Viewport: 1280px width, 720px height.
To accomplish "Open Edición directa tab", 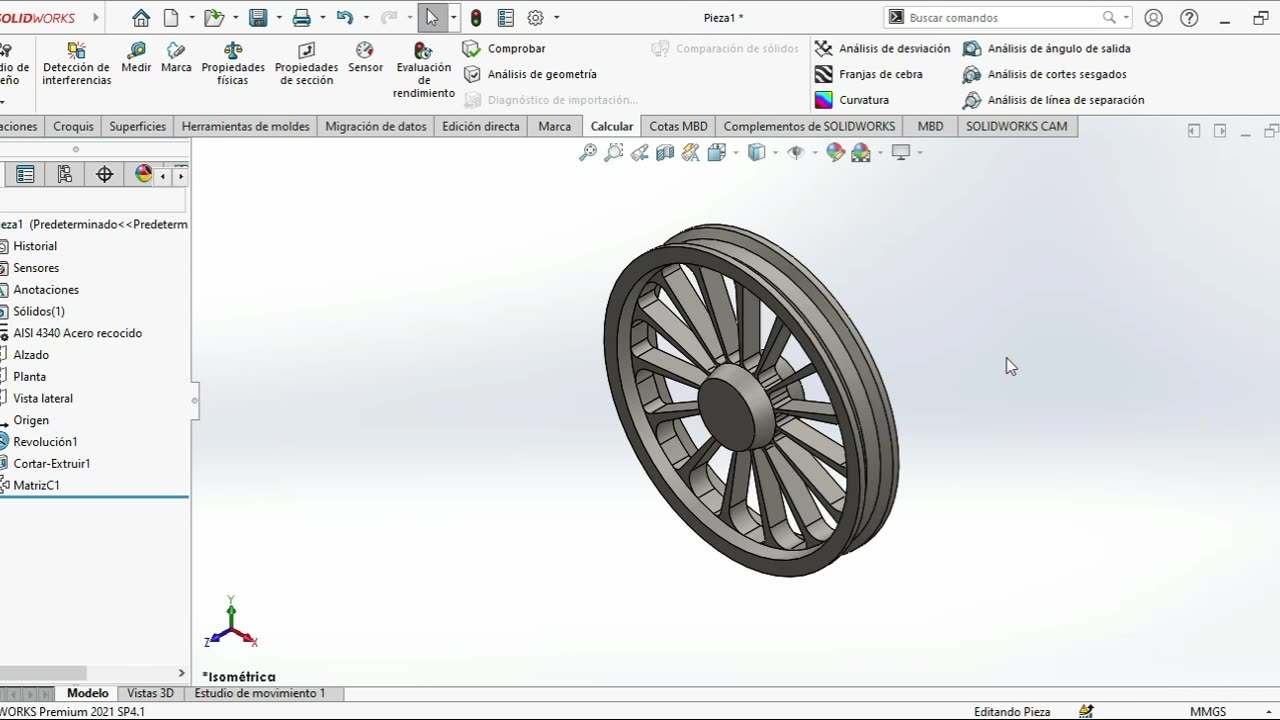I will tap(481, 126).
